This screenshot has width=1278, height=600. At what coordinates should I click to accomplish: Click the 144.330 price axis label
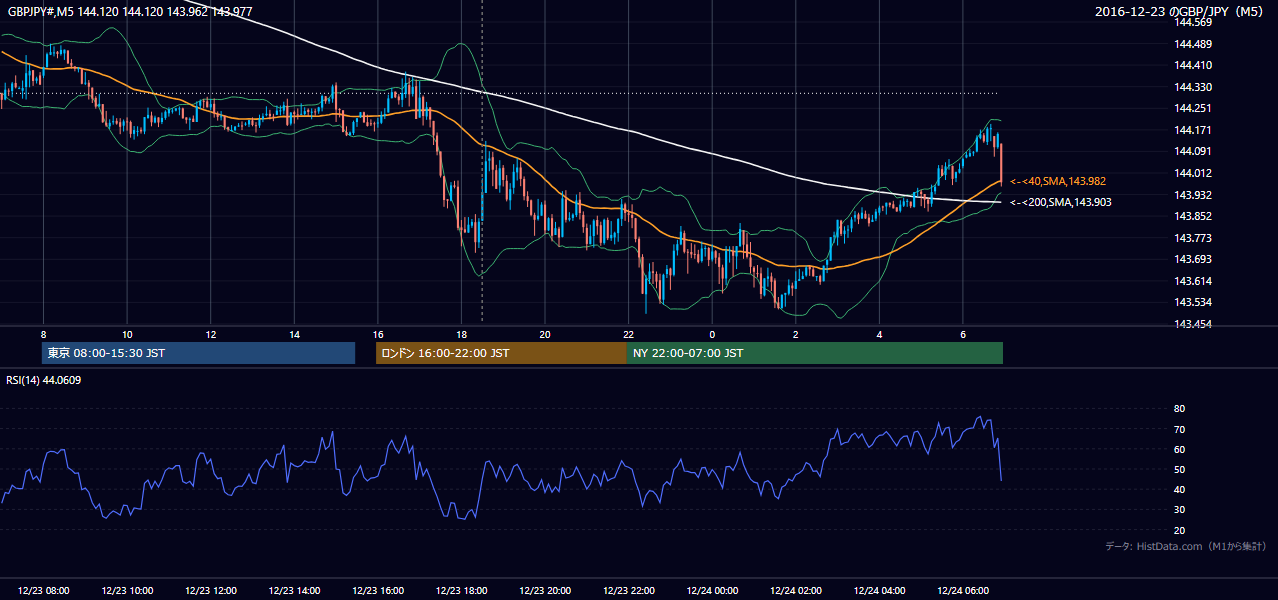click(1193, 87)
